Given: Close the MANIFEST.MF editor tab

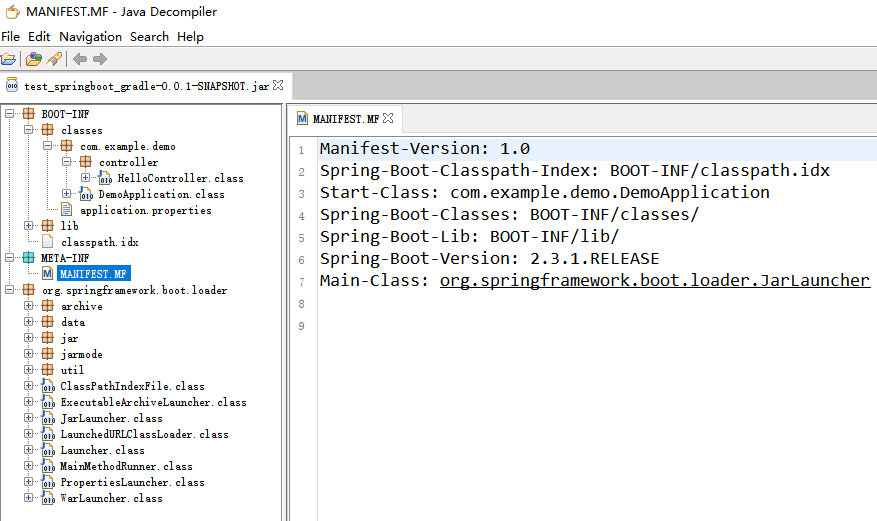Looking at the screenshot, I should point(388,119).
